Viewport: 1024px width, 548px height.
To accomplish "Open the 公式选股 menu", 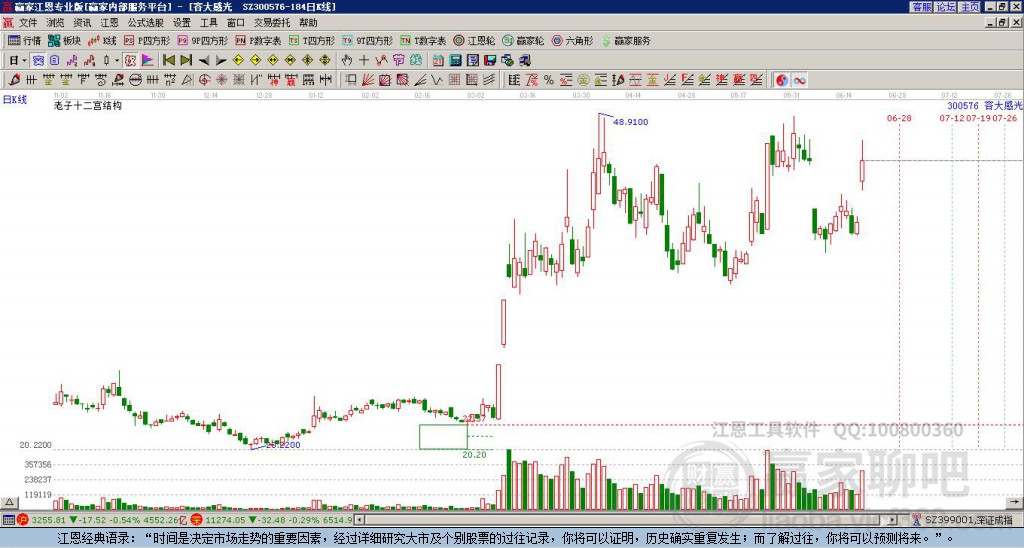I will 146,23.
